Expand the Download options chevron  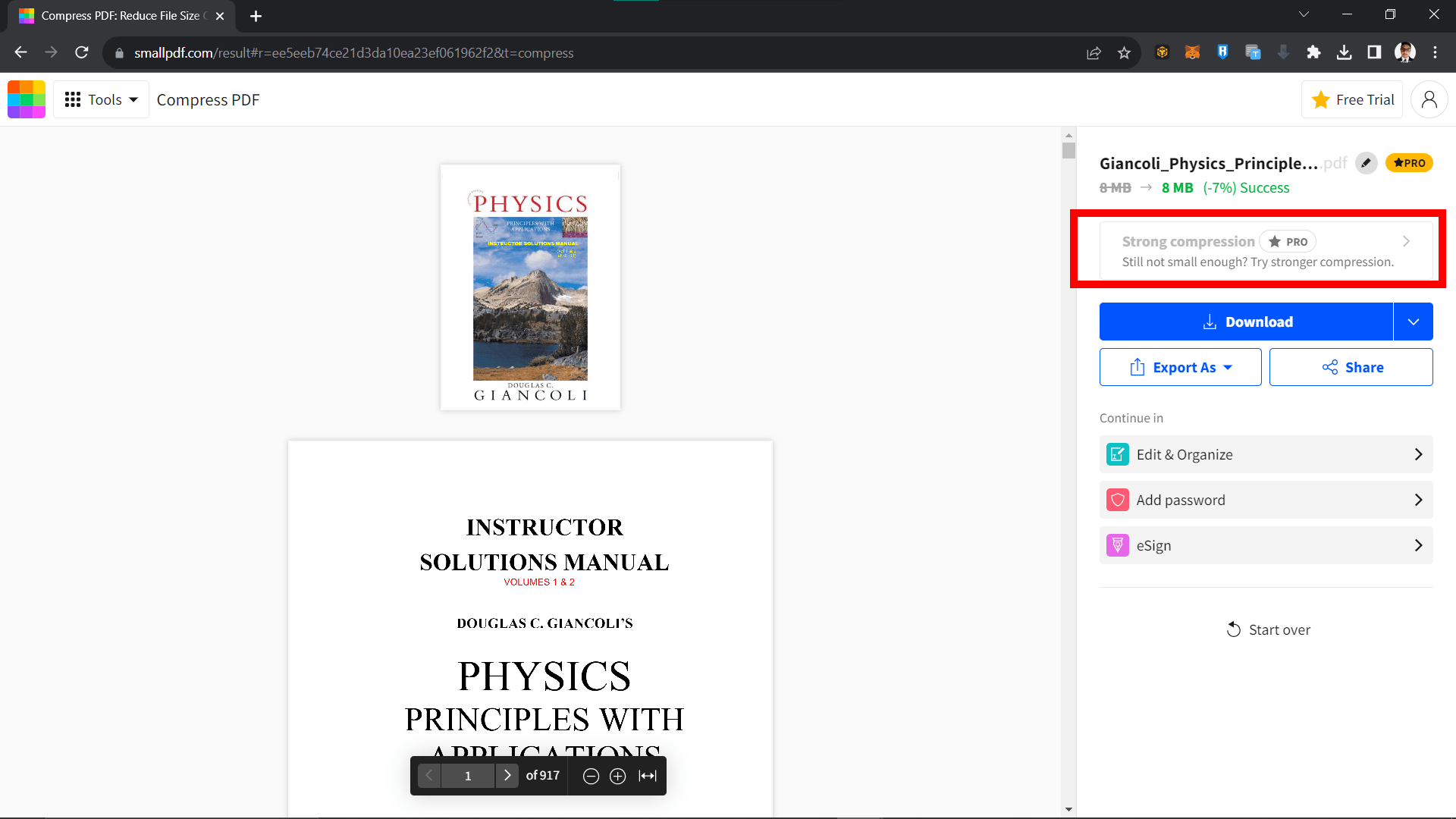tap(1414, 322)
